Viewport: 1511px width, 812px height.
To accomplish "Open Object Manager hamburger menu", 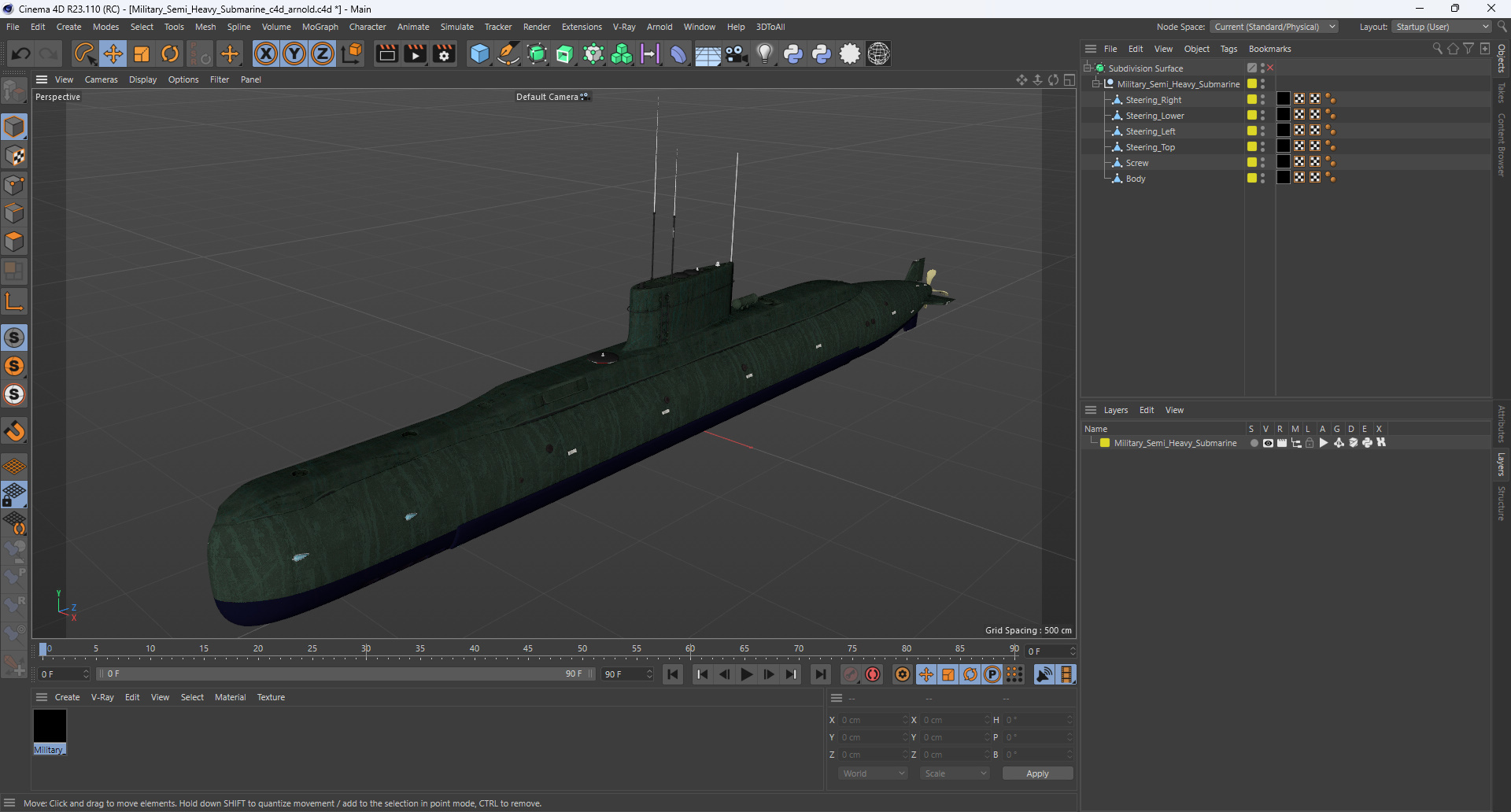I will (1090, 49).
